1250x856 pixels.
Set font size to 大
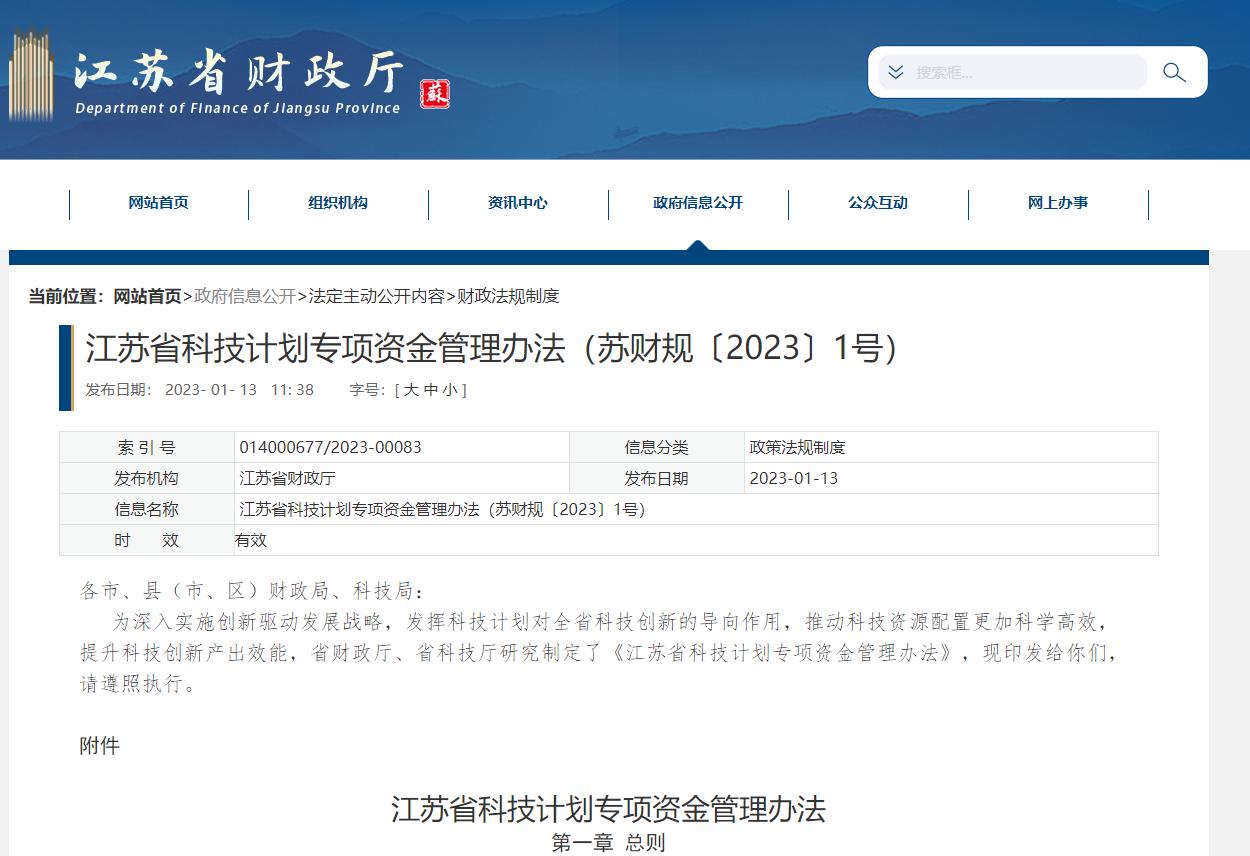[411, 390]
